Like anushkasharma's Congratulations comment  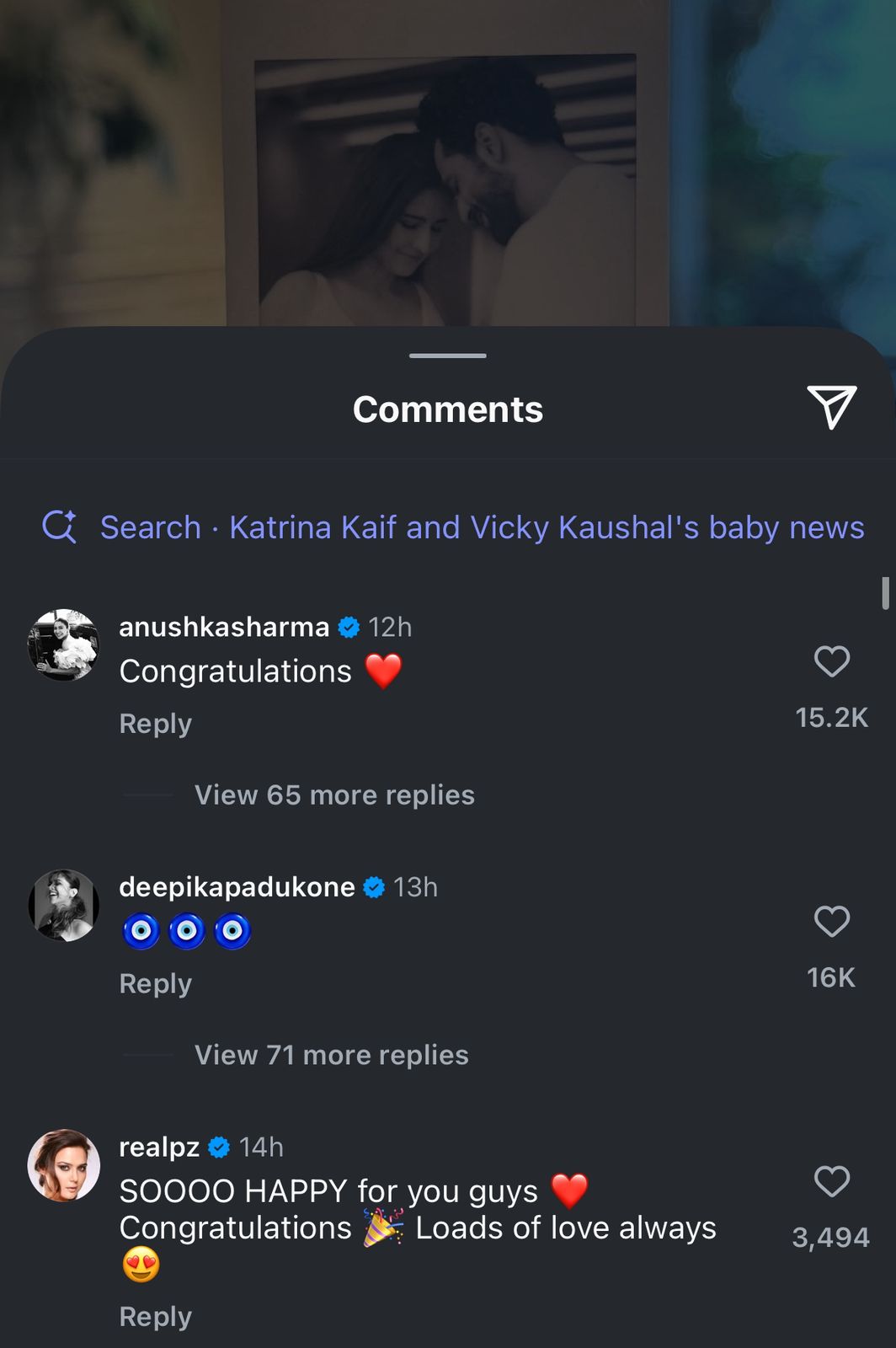click(831, 661)
